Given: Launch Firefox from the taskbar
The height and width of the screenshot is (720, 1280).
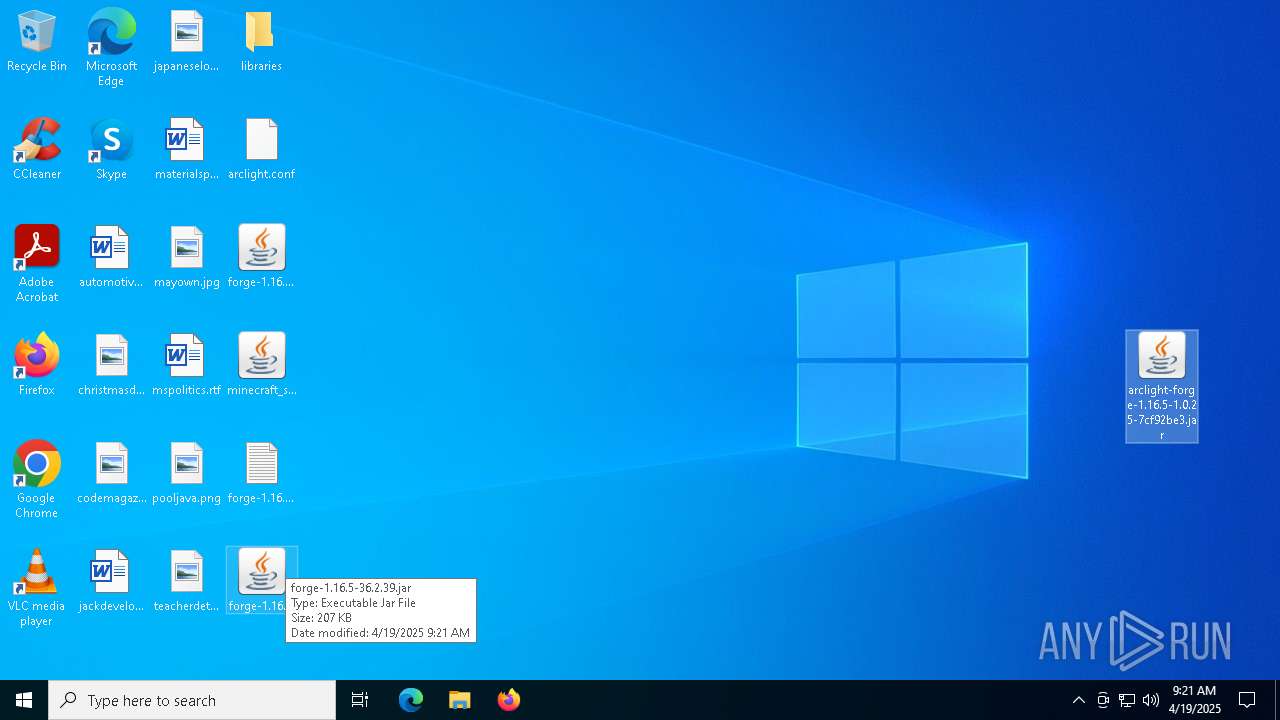Looking at the screenshot, I should (x=508, y=700).
